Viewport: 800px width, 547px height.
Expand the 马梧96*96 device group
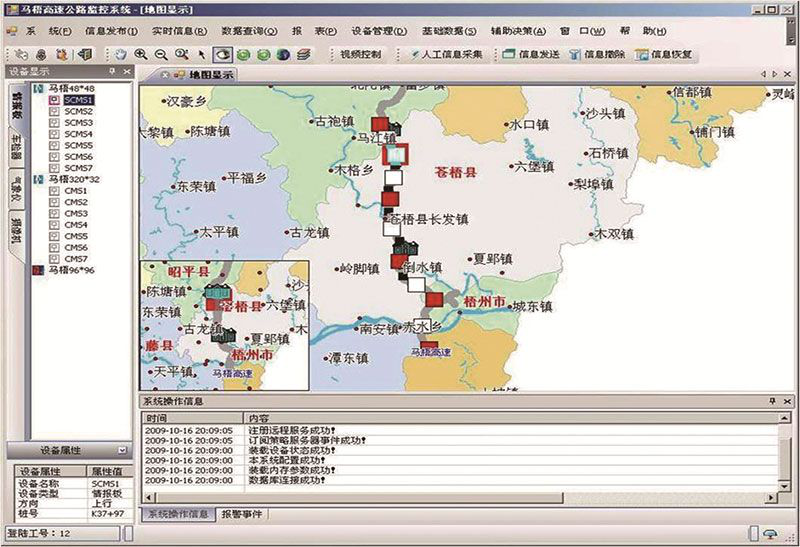click(x=39, y=270)
